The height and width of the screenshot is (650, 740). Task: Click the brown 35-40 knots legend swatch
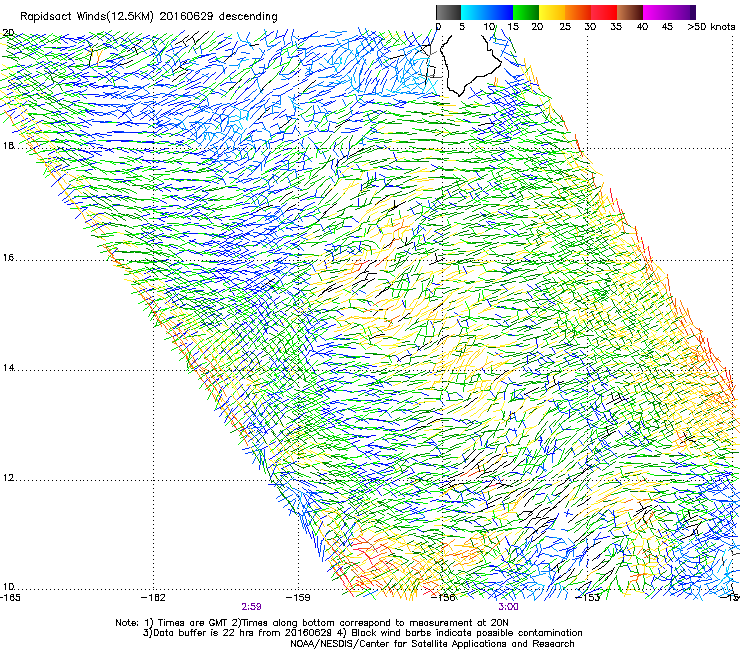(x=630, y=12)
